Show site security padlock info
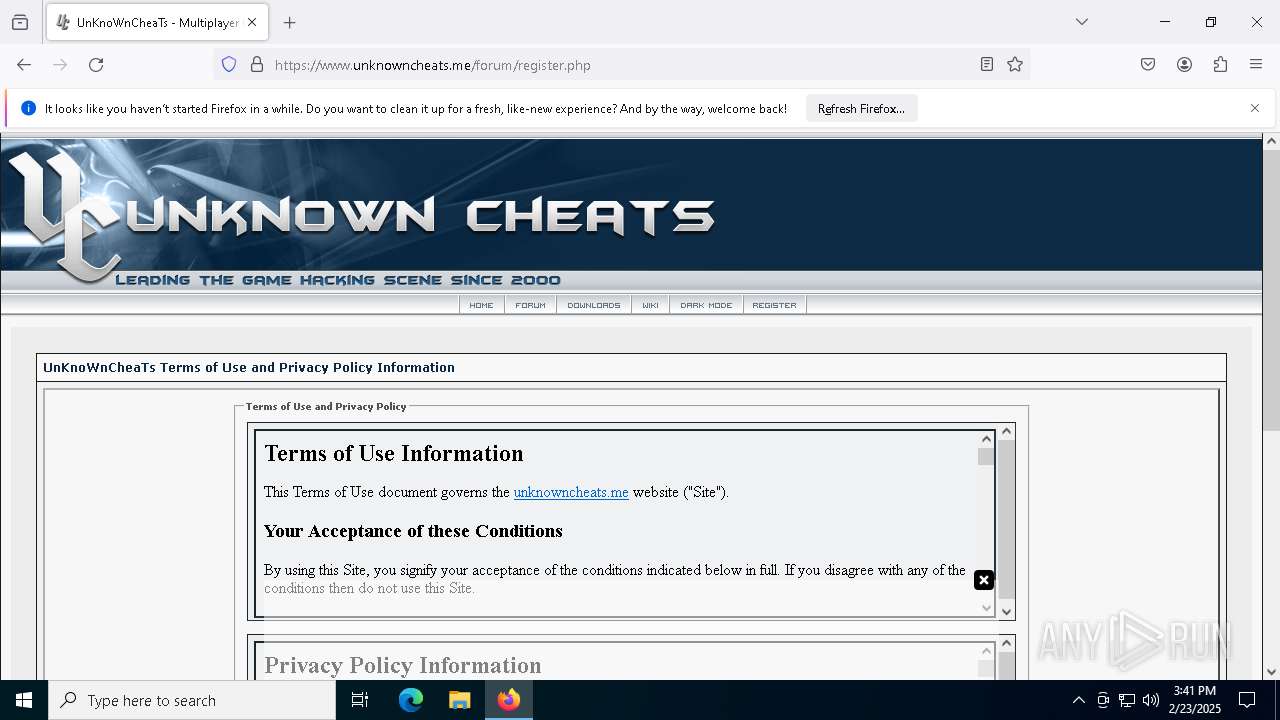This screenshot has width=1280, height=720. 257,65
